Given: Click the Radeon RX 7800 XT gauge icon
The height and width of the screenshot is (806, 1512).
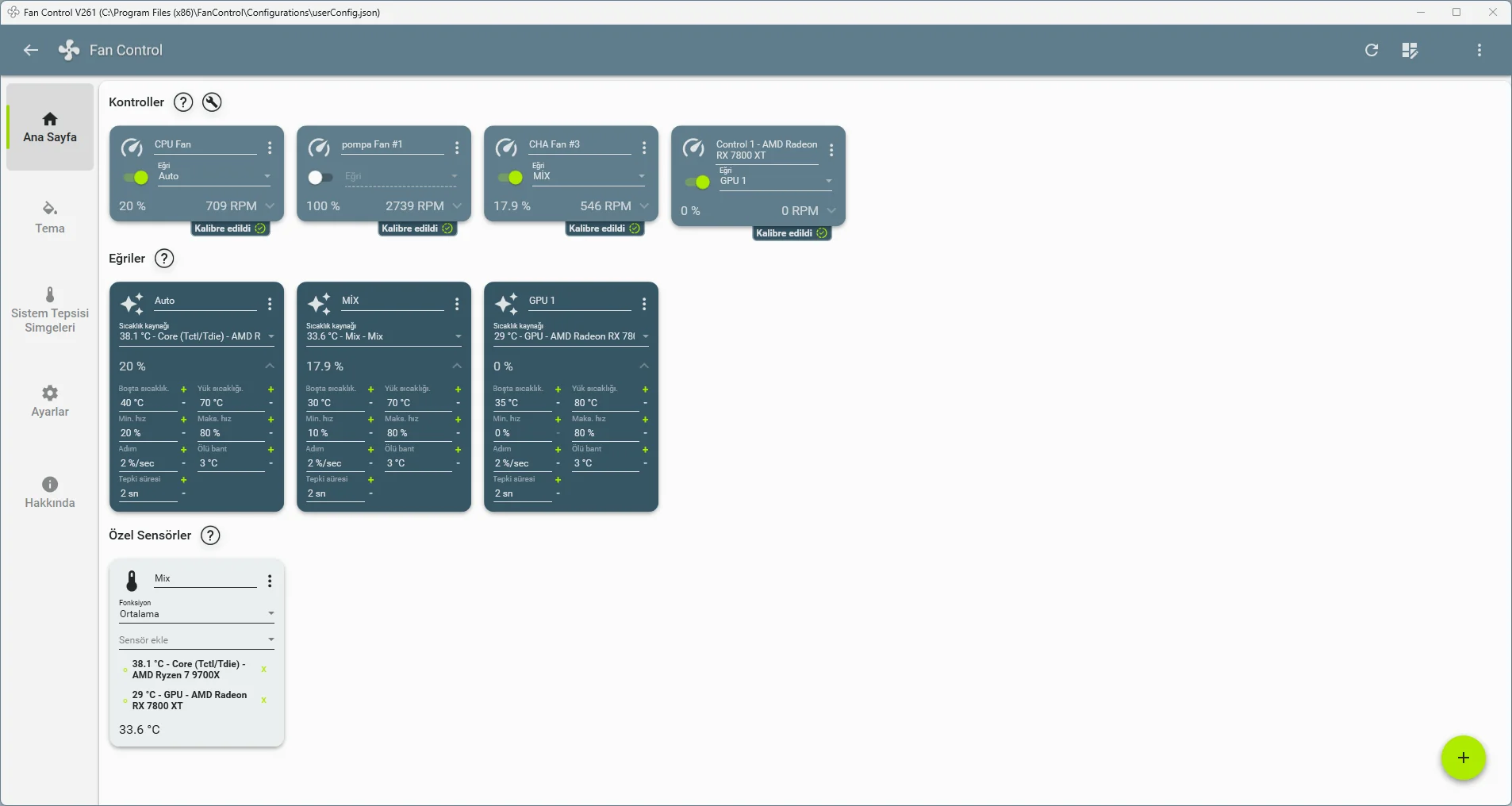Looking at the screenshot, I should click(x=693, y=148).
